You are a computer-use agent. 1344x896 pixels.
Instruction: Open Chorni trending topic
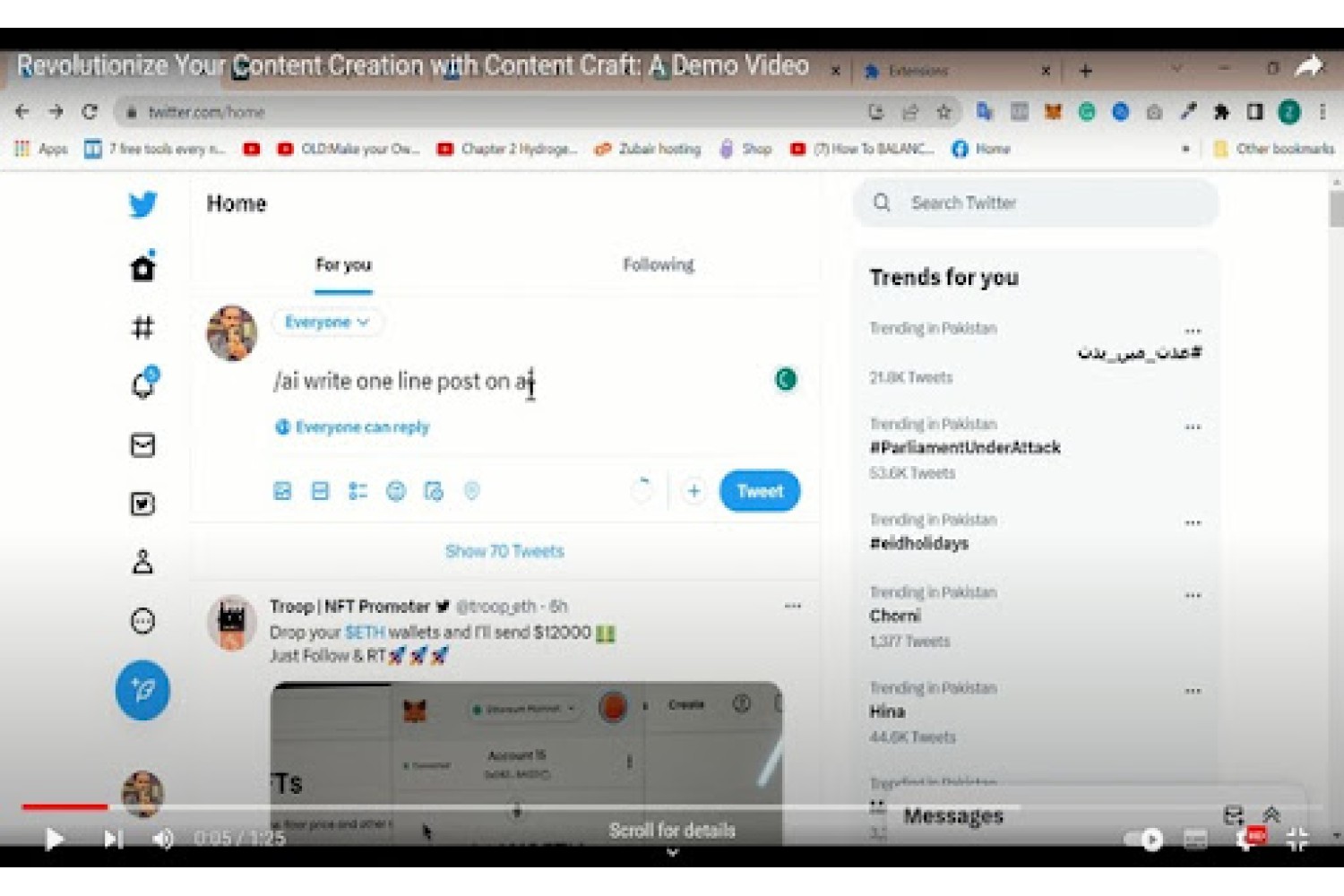pyautogui.click(x=895, y=616)
